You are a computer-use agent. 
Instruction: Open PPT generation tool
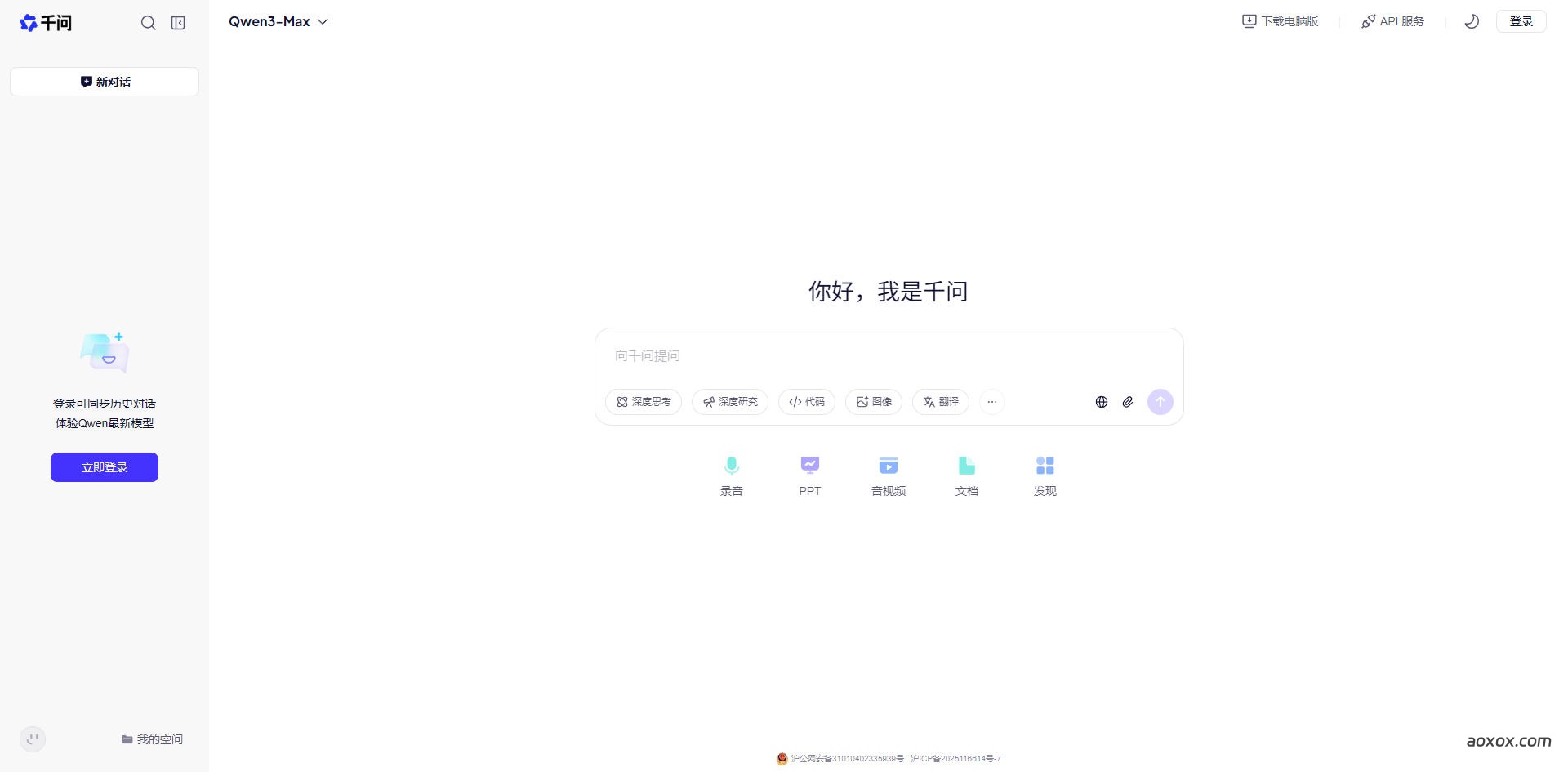[x=810, y=476]
